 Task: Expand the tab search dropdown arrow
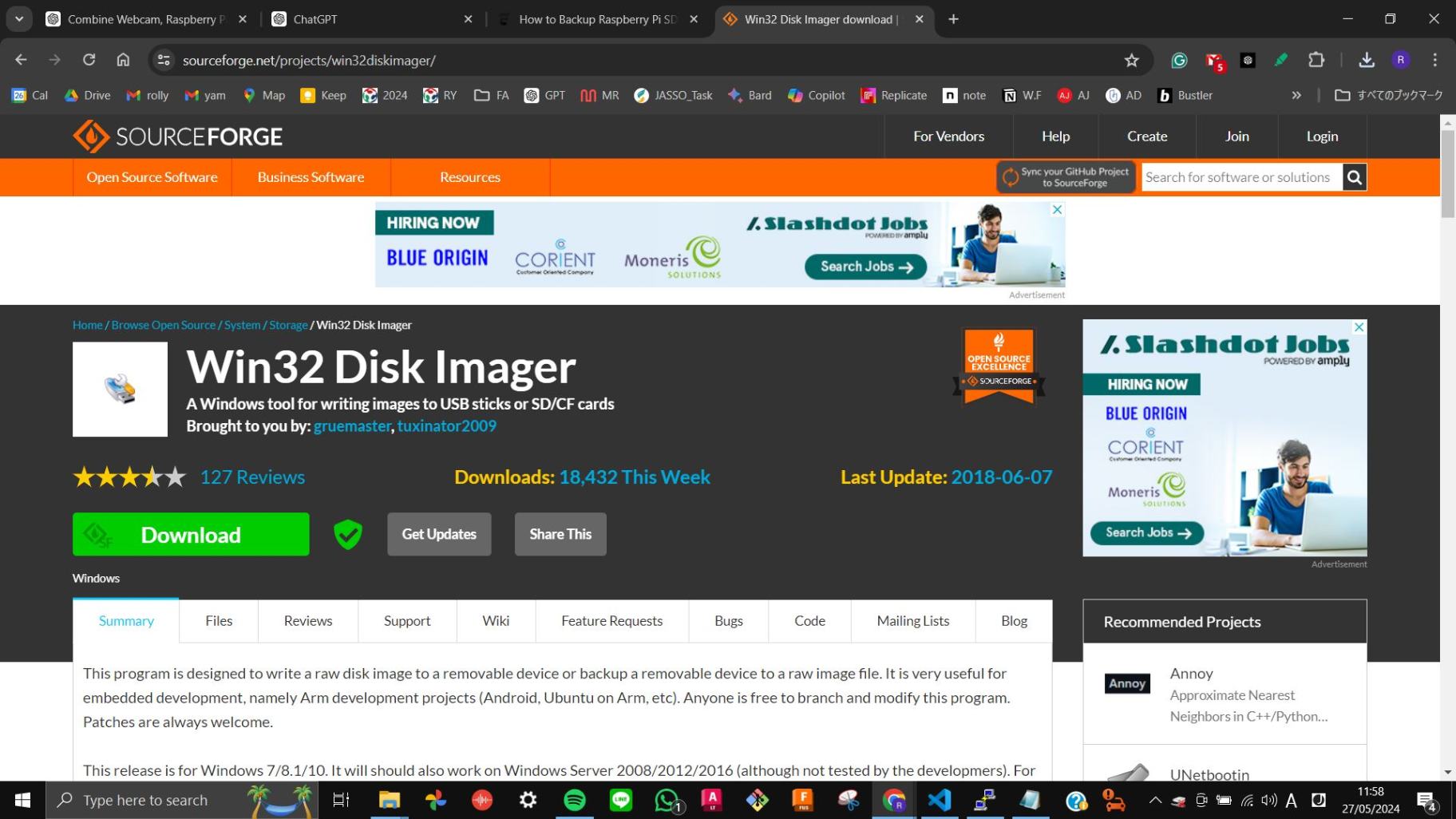19,19
